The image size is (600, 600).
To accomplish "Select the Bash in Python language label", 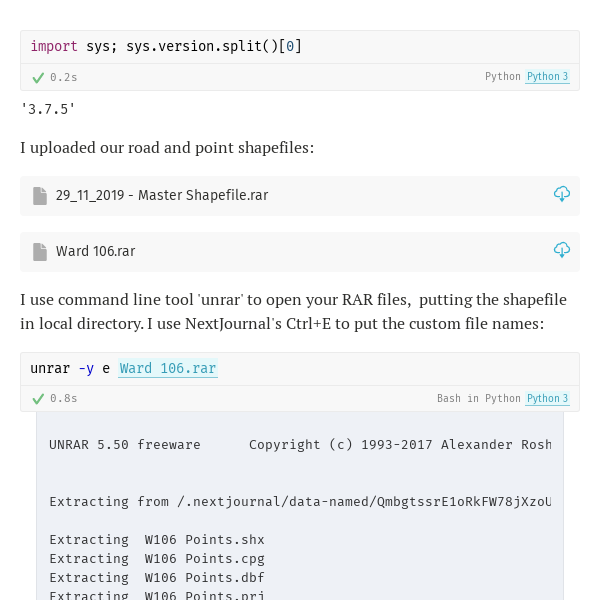I will (479, 398).
